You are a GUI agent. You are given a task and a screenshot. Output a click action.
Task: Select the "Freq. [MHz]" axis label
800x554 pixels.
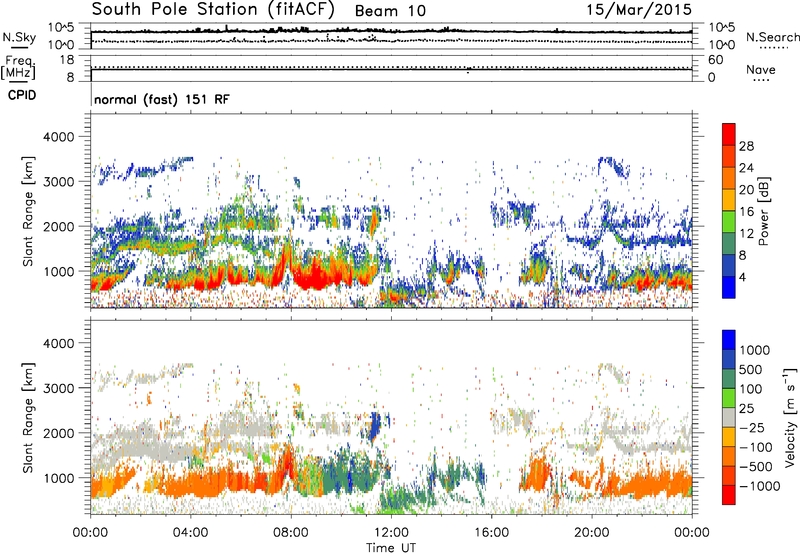click(x=18, y=68)
